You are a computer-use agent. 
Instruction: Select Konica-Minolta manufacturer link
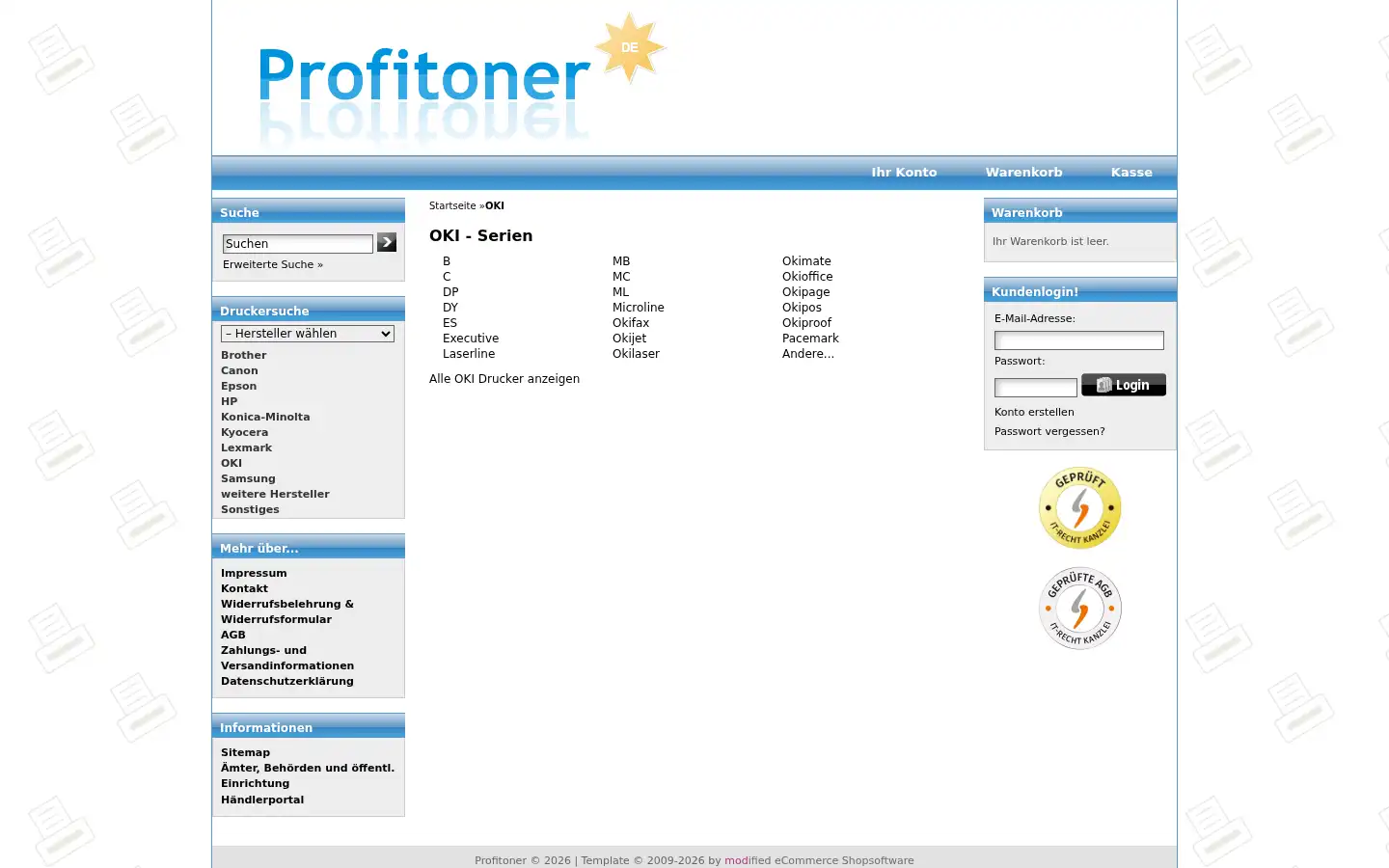(x=265, y=417)
